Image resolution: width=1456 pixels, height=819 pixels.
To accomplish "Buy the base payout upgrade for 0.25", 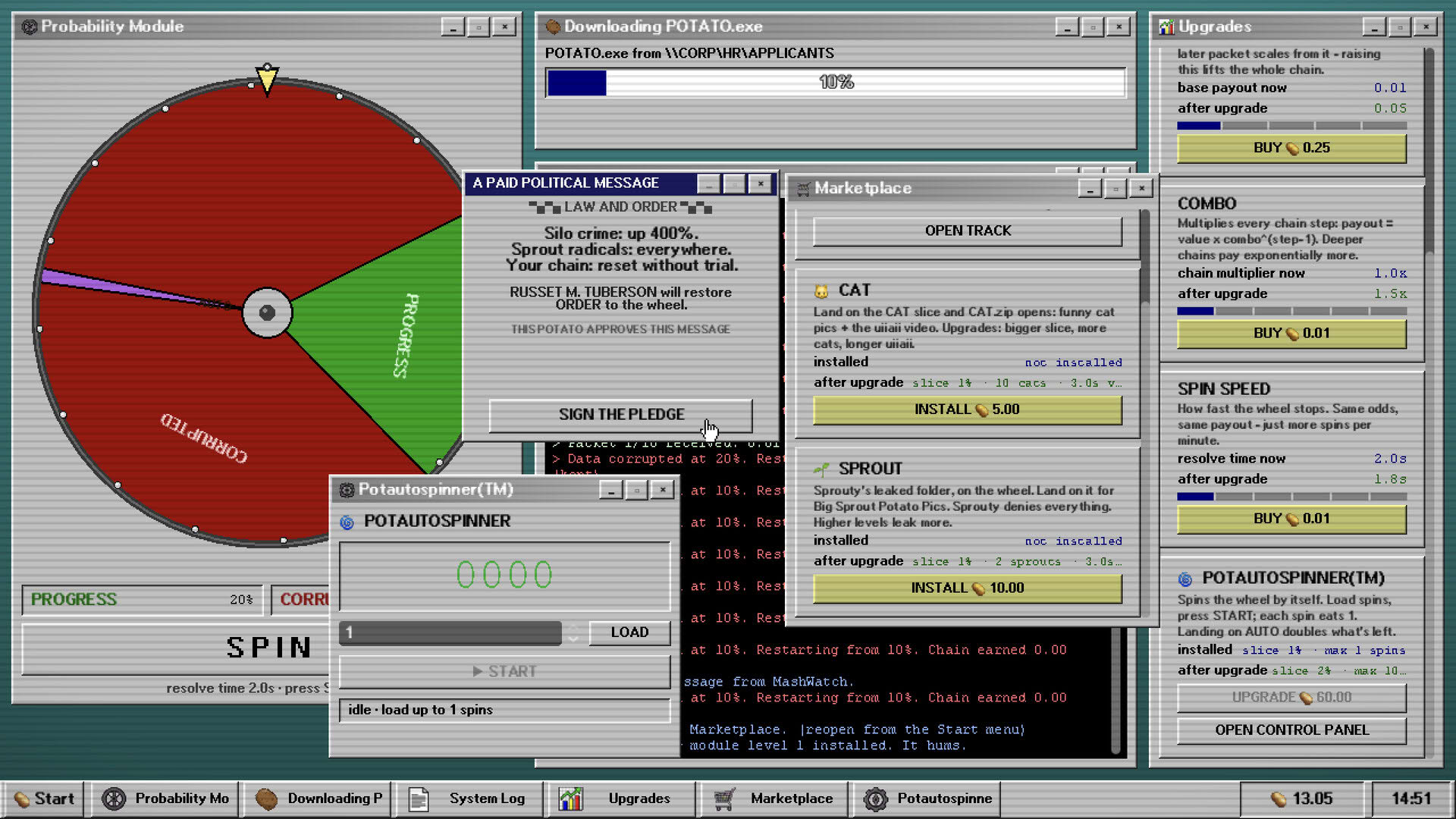I will tap(1291, 148).
